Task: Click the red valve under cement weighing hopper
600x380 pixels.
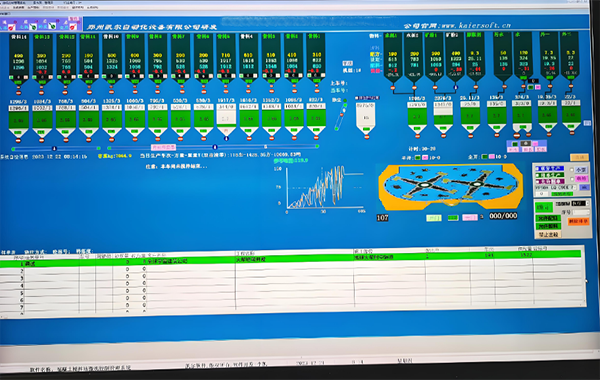Action: click(x=417, y=136)
